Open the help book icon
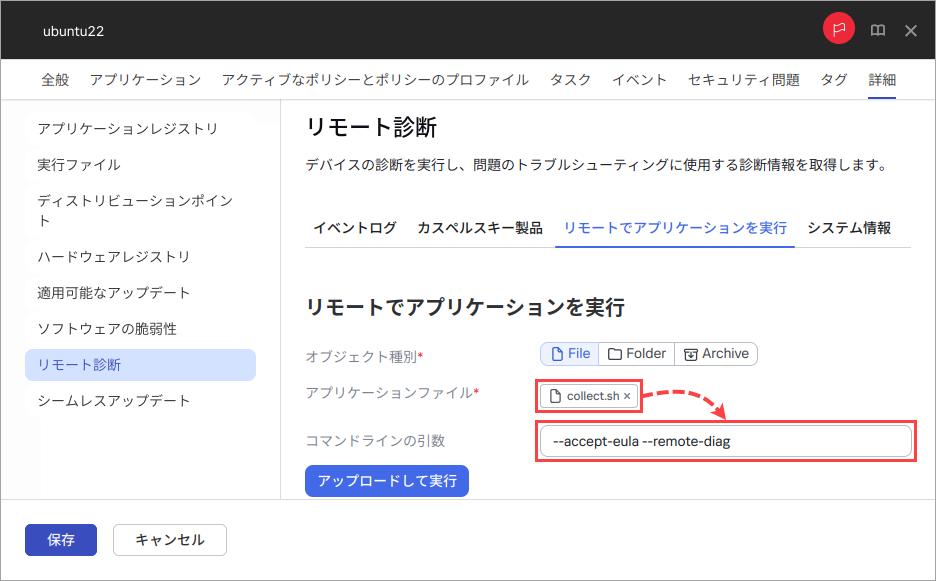Screen dimensions: 936x581 tap(878, 30)
